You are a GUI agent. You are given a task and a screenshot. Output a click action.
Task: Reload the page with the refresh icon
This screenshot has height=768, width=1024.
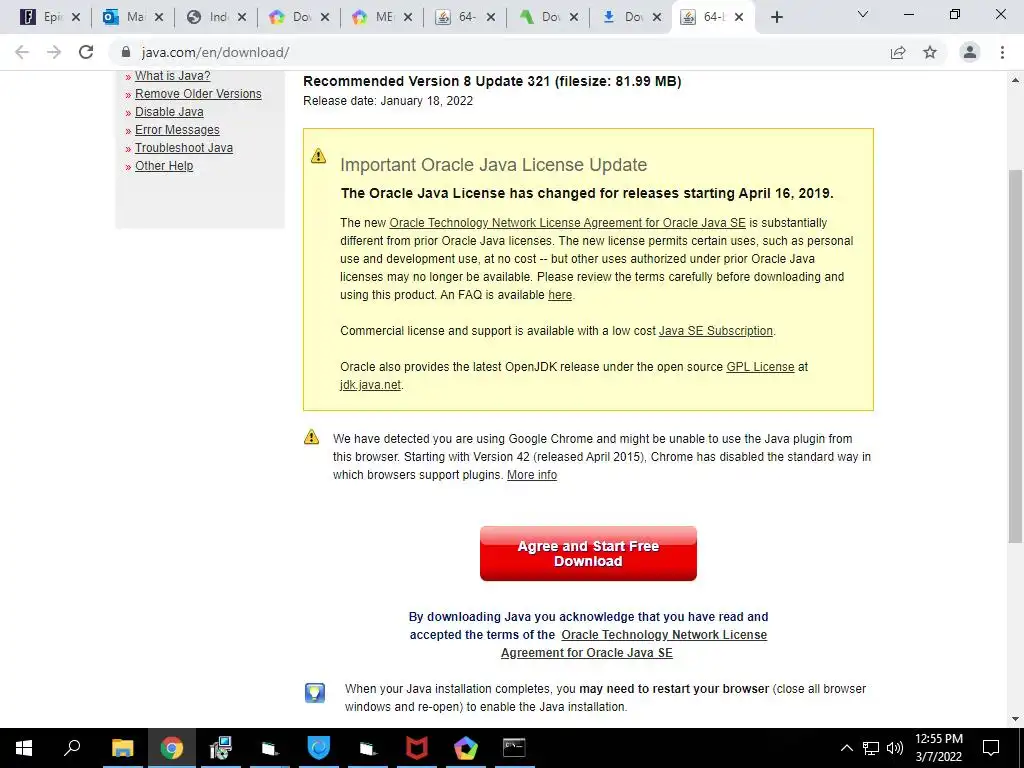tap(86, 52)
